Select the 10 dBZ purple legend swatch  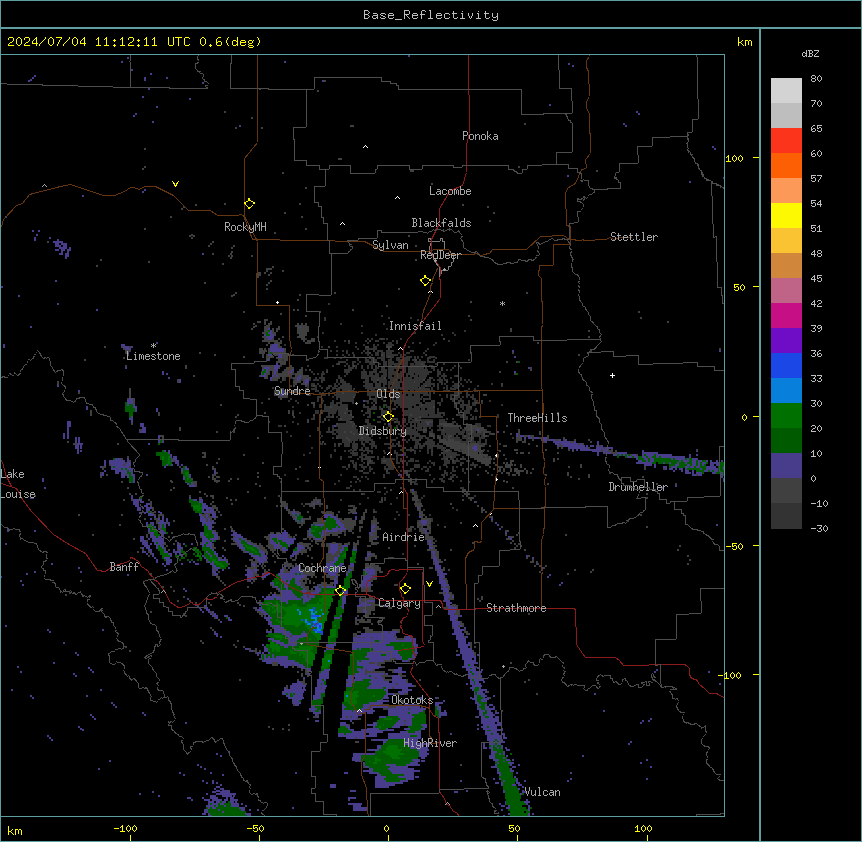(786, 466)
